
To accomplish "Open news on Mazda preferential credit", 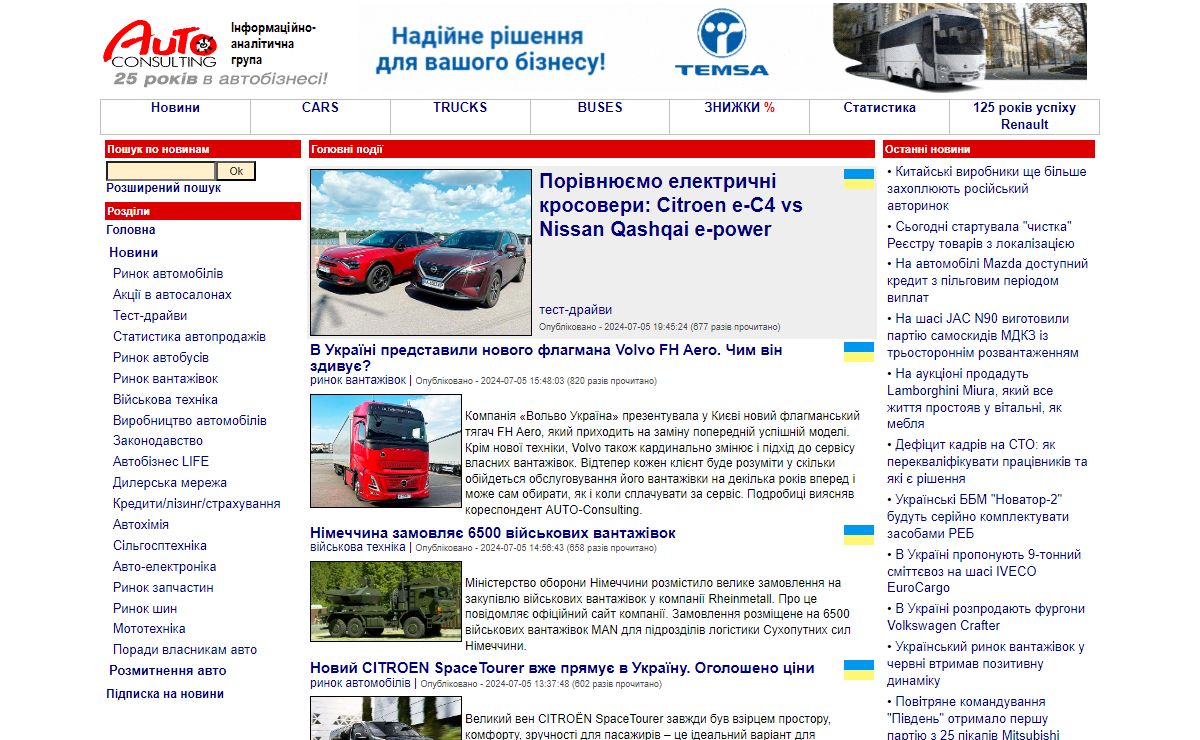I will [987, 281].
